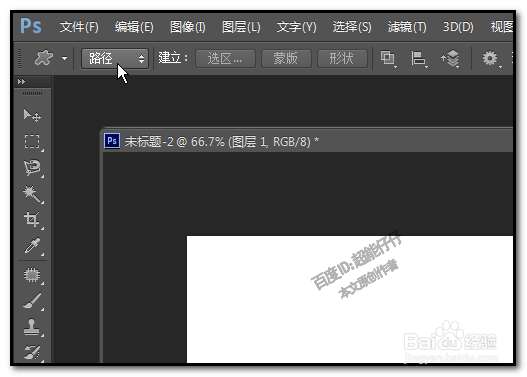The image size is (527, 377).
Task: Select the History Brush tool
Action: tap(32, 352)
